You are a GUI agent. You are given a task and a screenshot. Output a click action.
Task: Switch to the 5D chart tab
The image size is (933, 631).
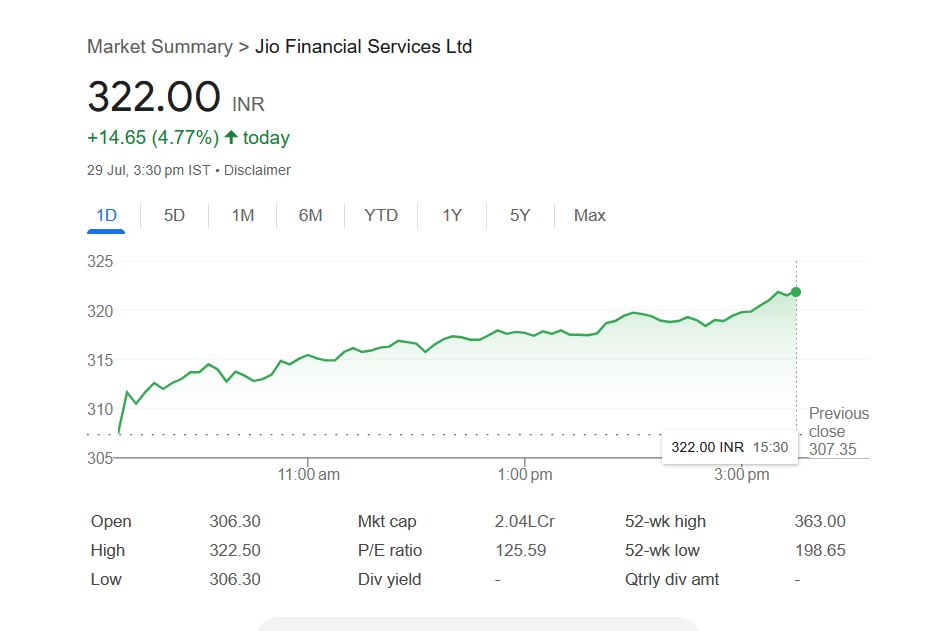click(x=174, y=215)
